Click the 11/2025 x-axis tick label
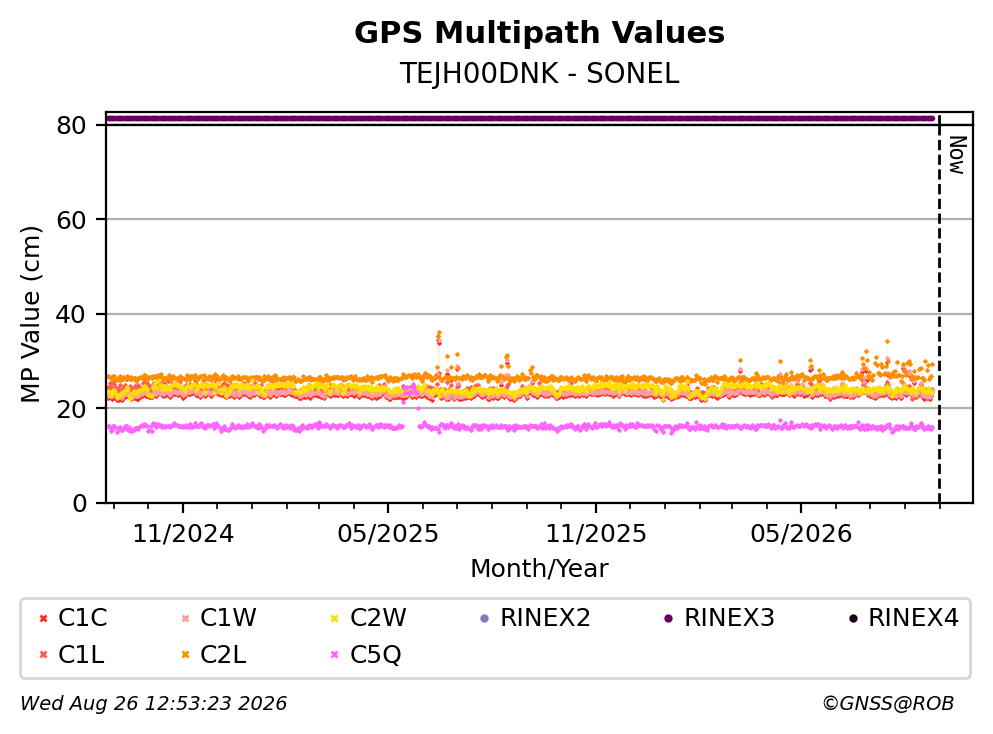Viewport: 993px width, 734px height. point(596,534)
